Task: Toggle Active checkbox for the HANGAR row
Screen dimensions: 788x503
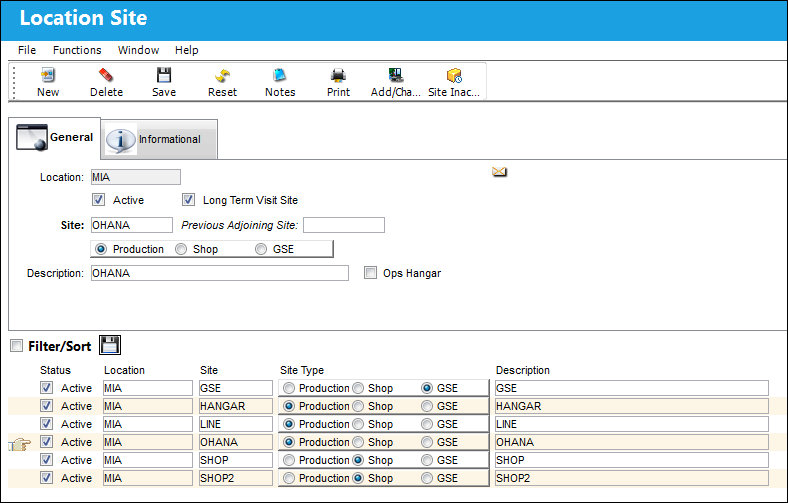Action: coord(46,406)
